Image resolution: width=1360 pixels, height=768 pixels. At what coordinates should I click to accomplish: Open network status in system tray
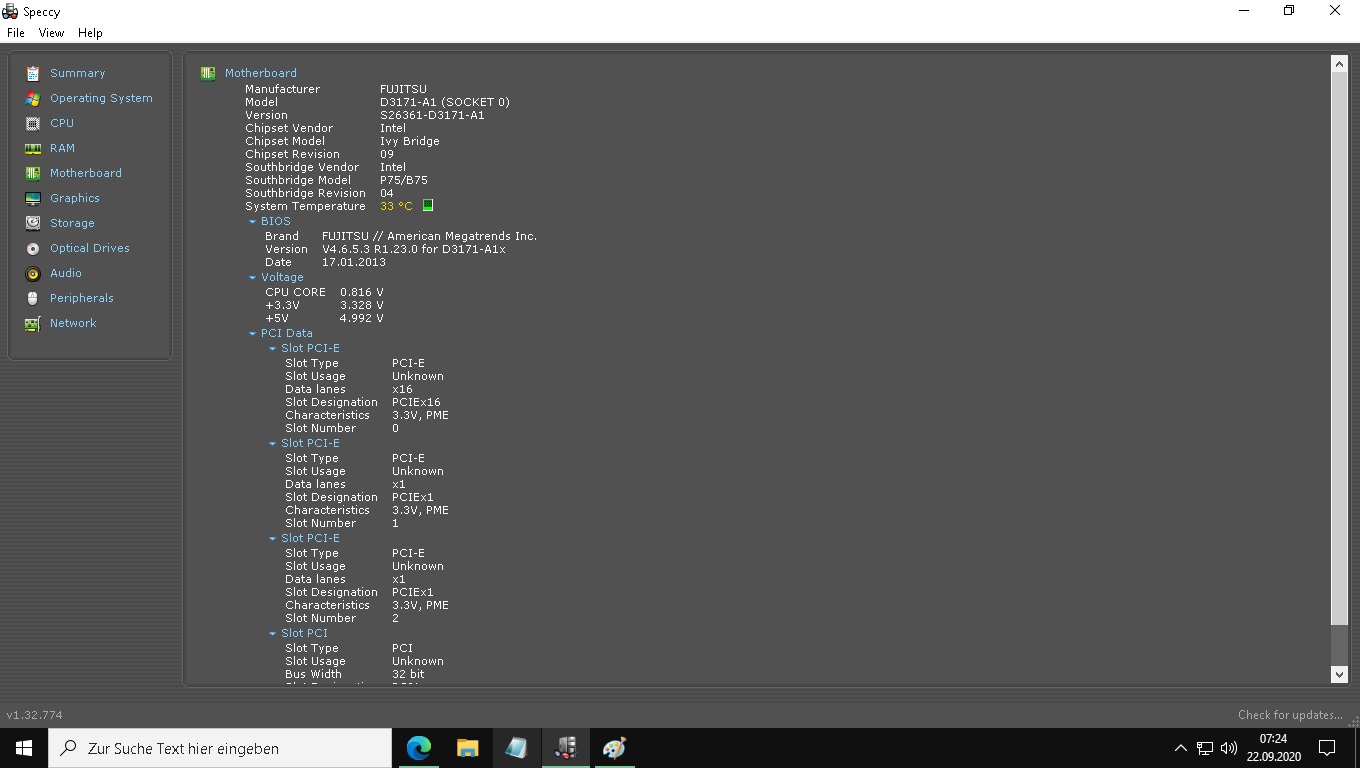click(1205, 748)
